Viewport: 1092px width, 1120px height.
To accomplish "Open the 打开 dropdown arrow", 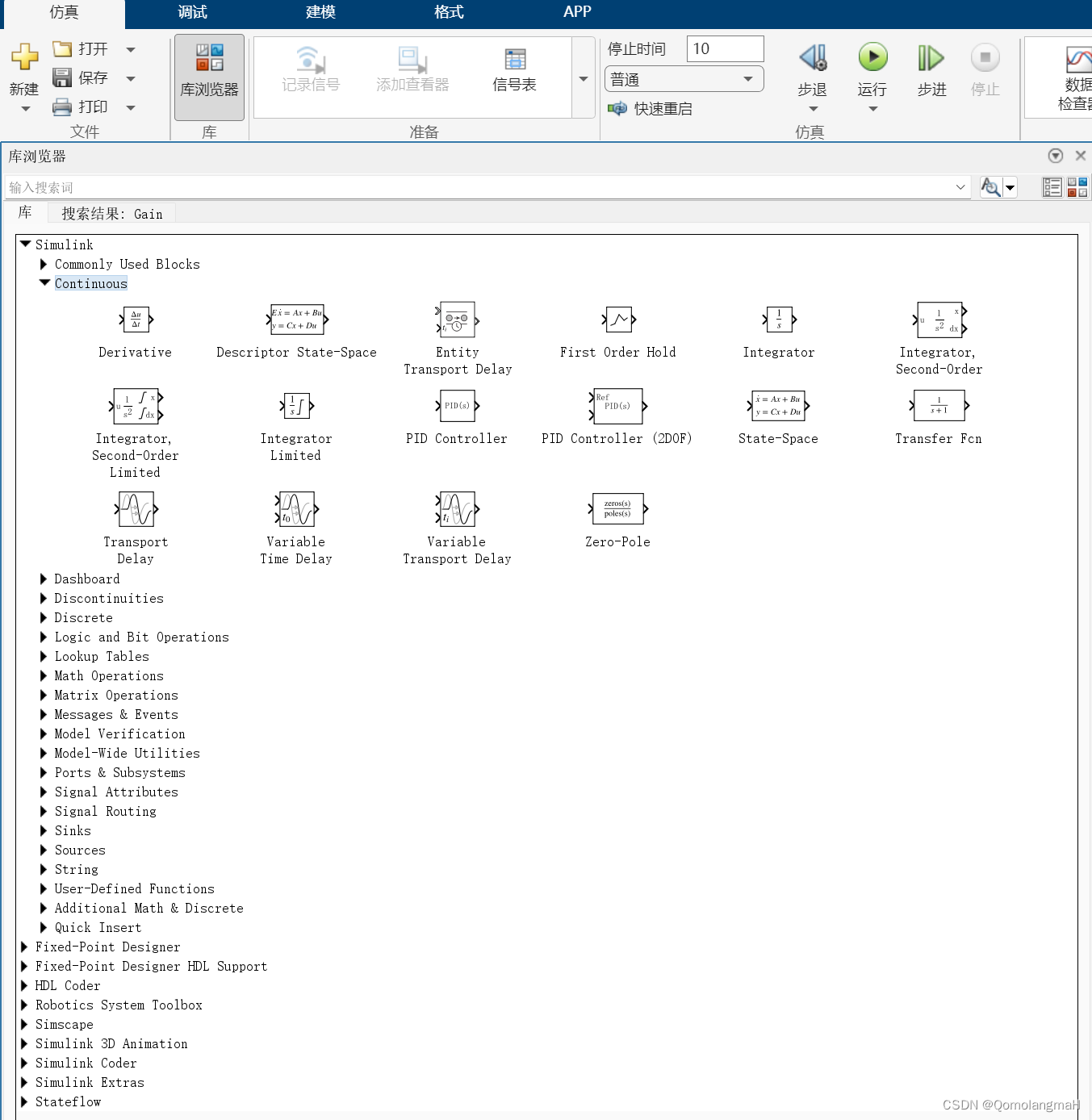I will pyautogui.click(x=131, y=50).
